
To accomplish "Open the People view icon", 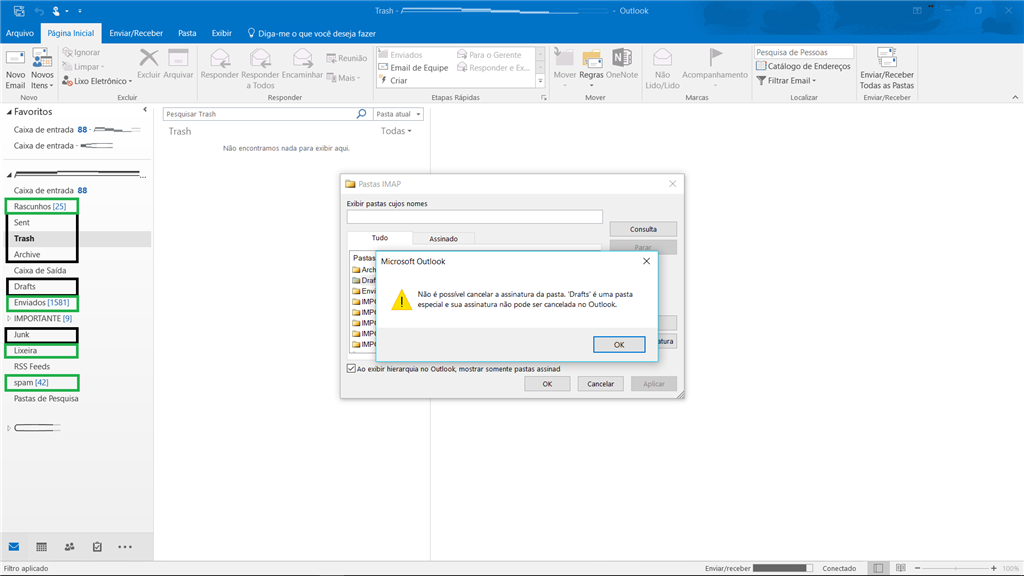I will 69,547.
